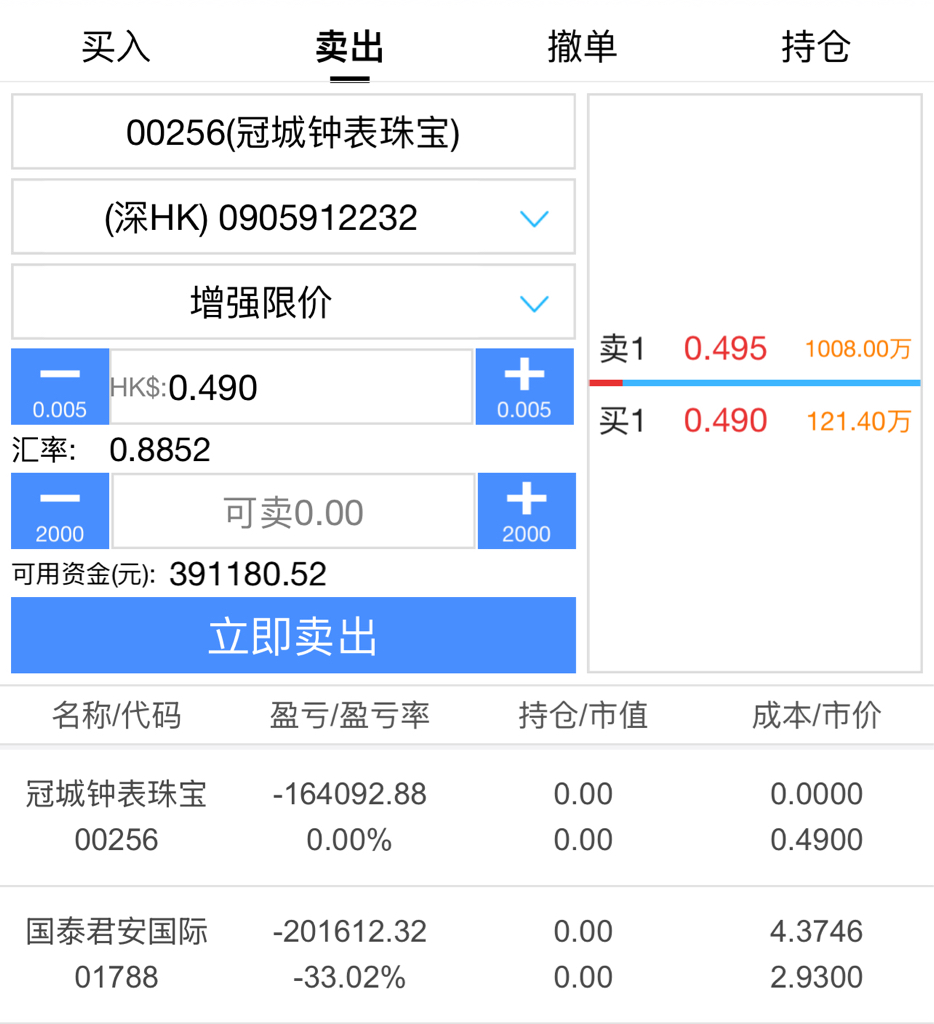Pick the 买1 price 0.490 in quotes
Viewport: 934px width, 1024px height.
pos(725,421)
